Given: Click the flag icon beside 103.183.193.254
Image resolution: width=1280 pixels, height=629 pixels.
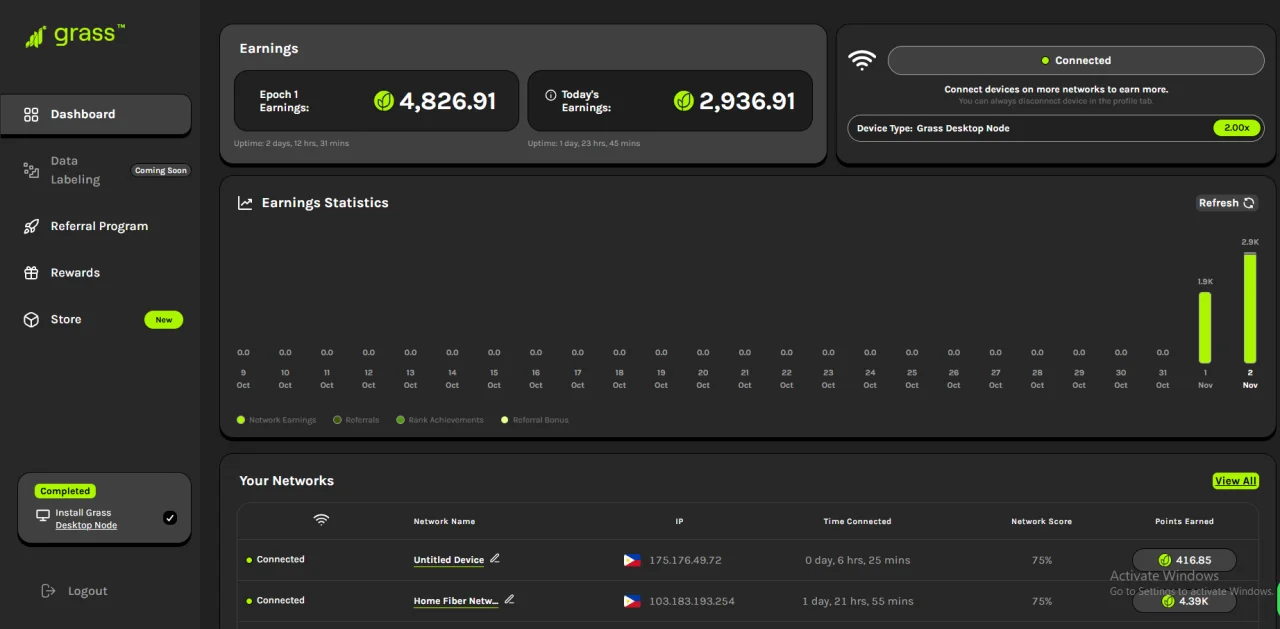Looking at the screenshot, I should click(x=632, y=601).
